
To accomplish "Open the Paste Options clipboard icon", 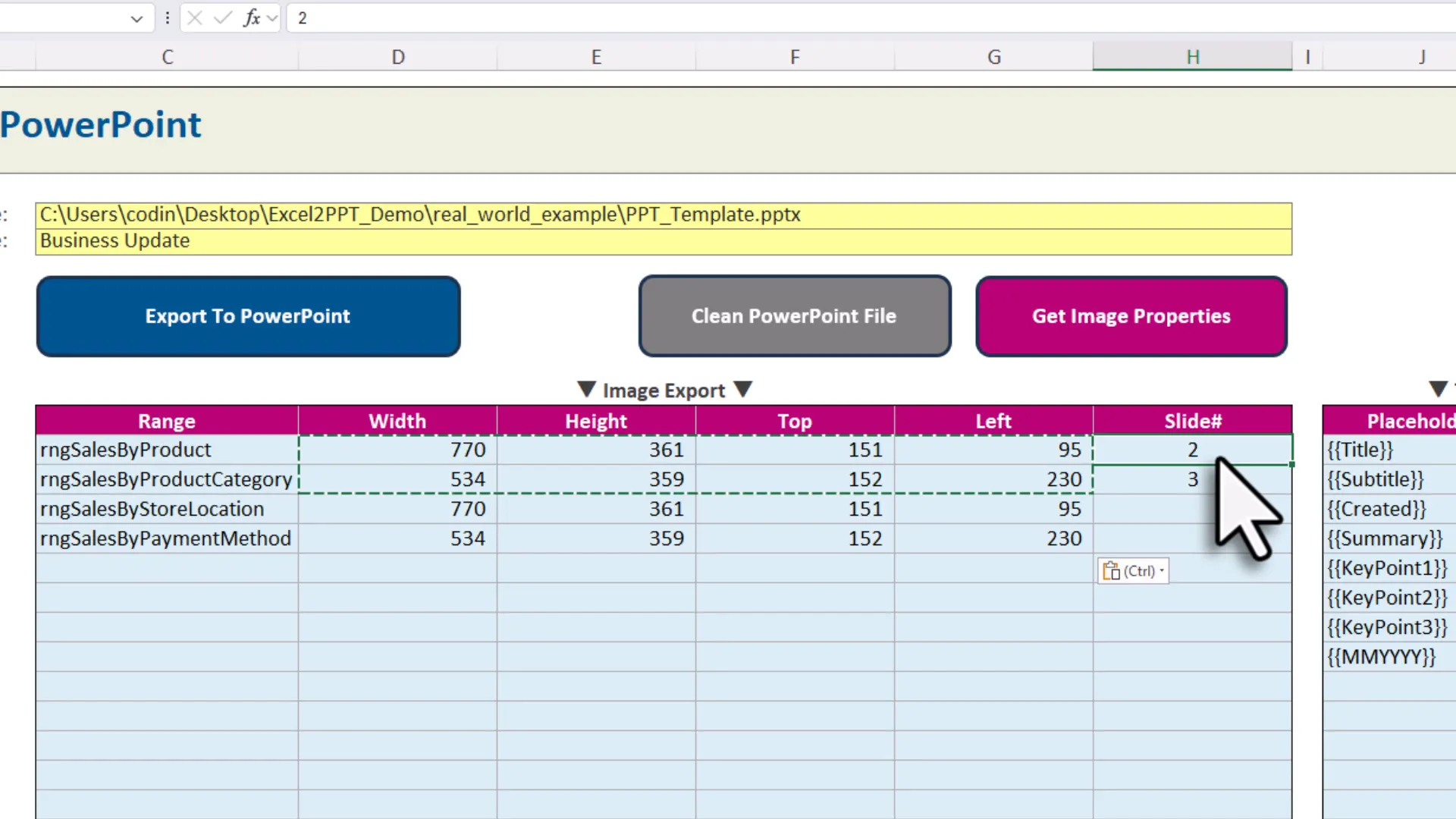I will coord(1112,570).
